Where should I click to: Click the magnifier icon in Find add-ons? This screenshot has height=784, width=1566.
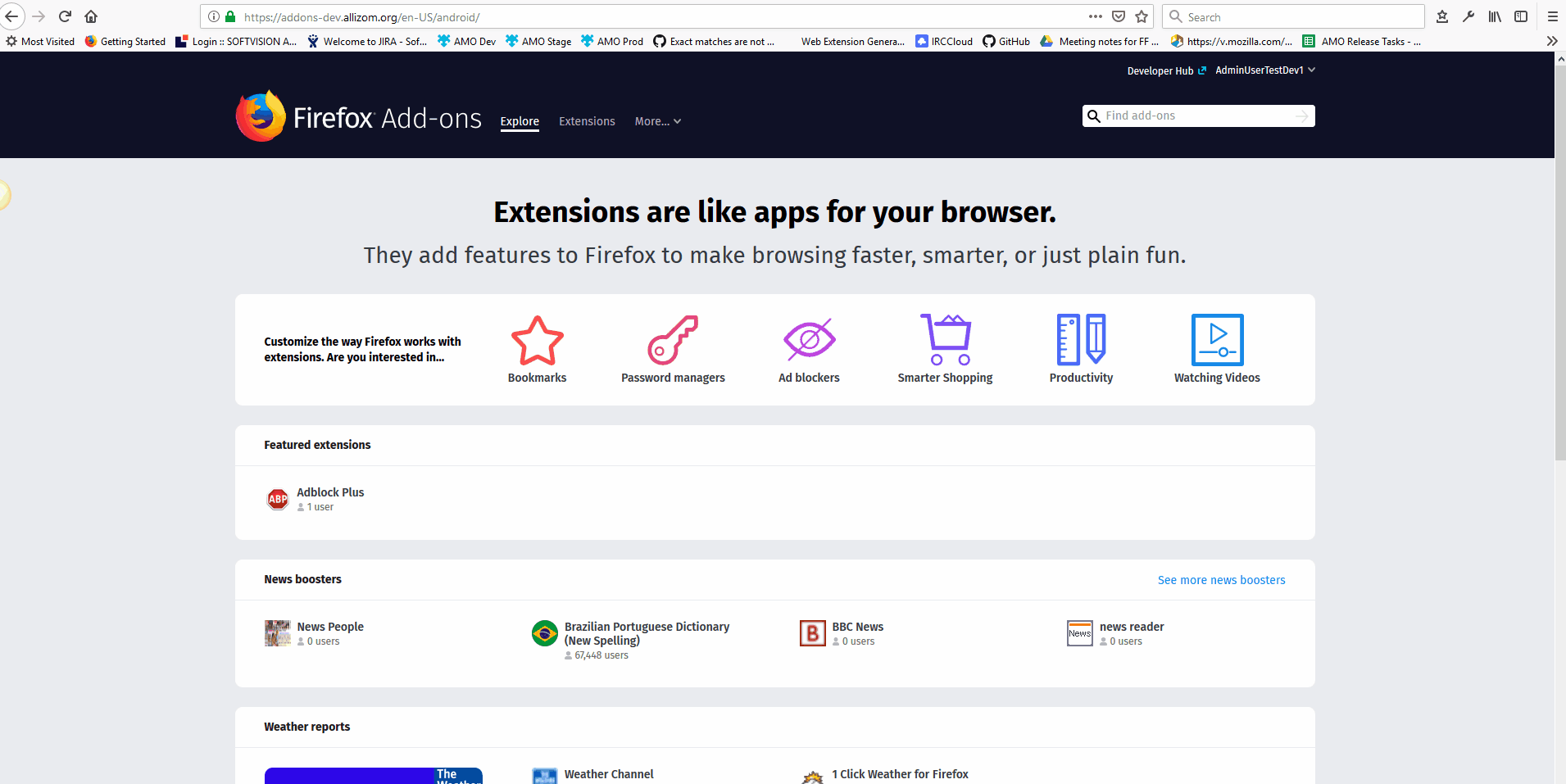click(x=1093, y=116)
